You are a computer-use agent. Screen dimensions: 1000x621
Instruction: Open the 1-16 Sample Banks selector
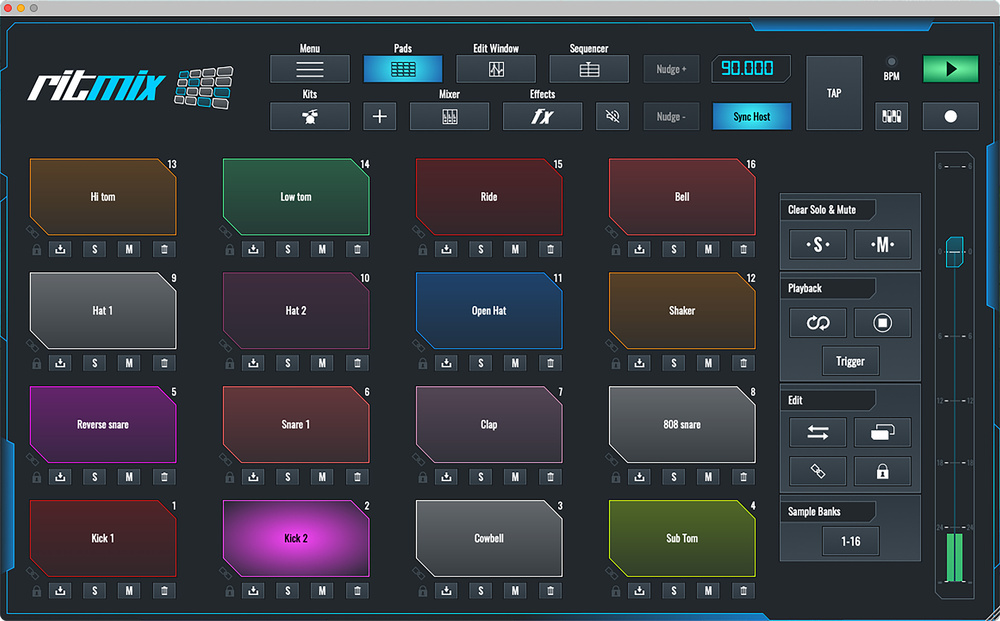click(850, 541)
